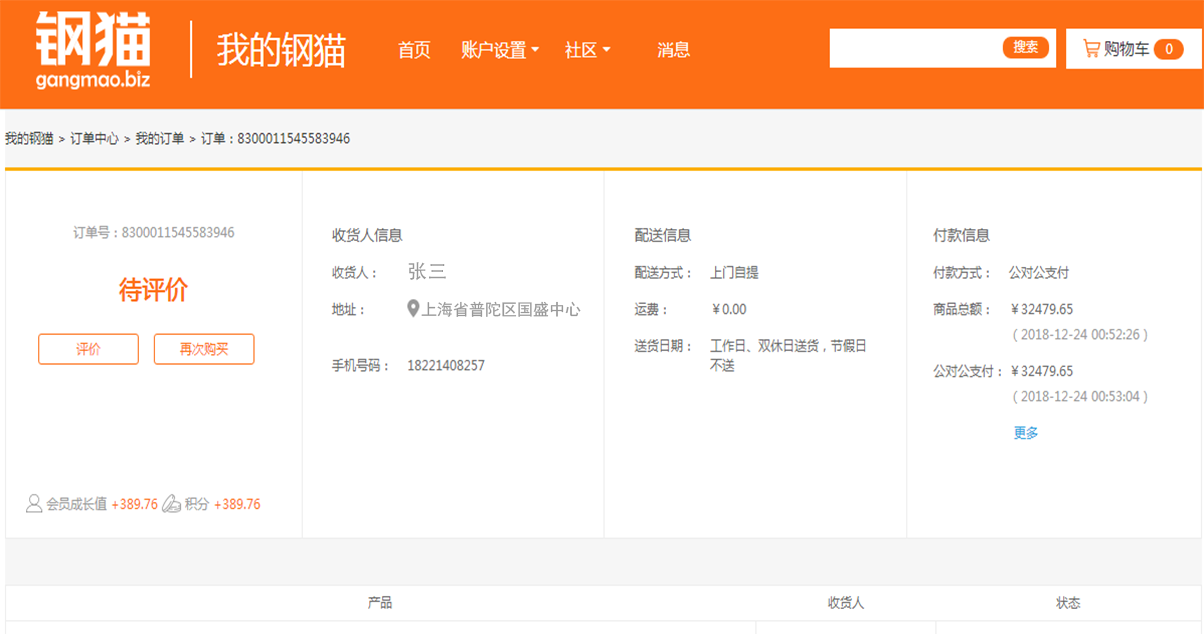The height and width of the screenshot is (634, 1204).
Task: Click the recipient name 张三
Action: click(x=427, y=271)
